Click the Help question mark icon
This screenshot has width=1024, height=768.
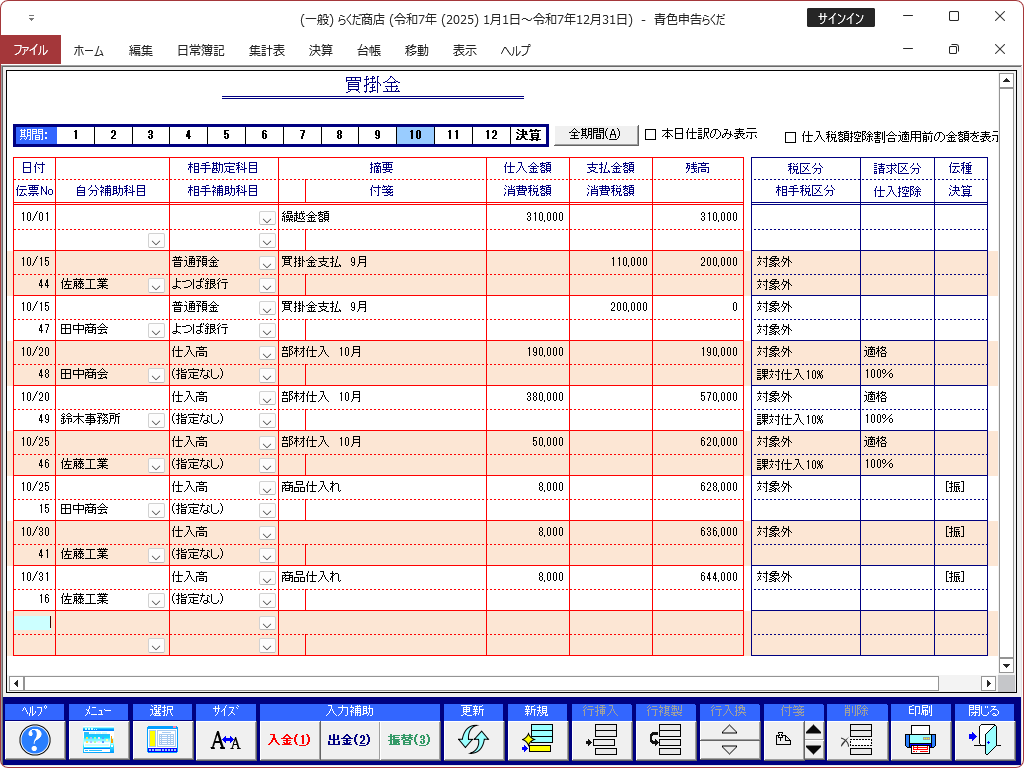point(35,740)
